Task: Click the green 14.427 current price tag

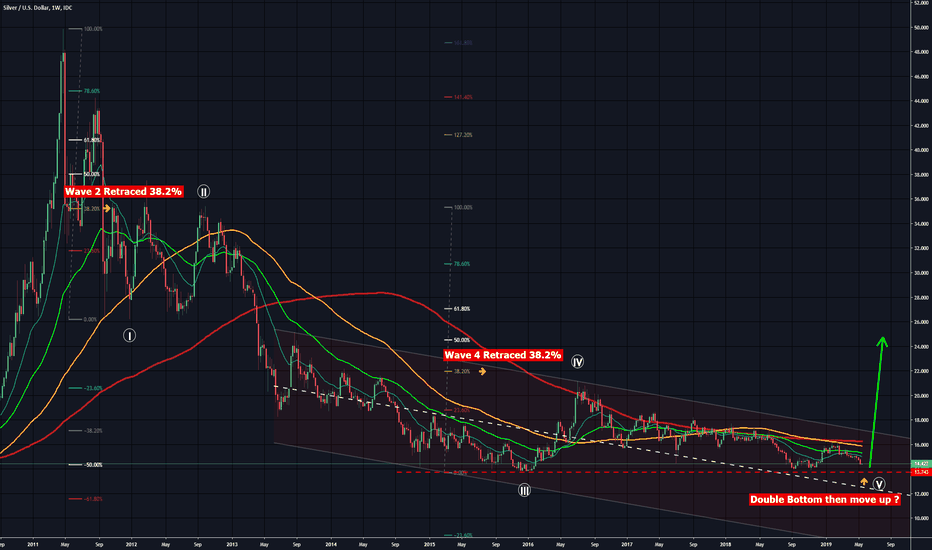Action: tap(921, 463)
